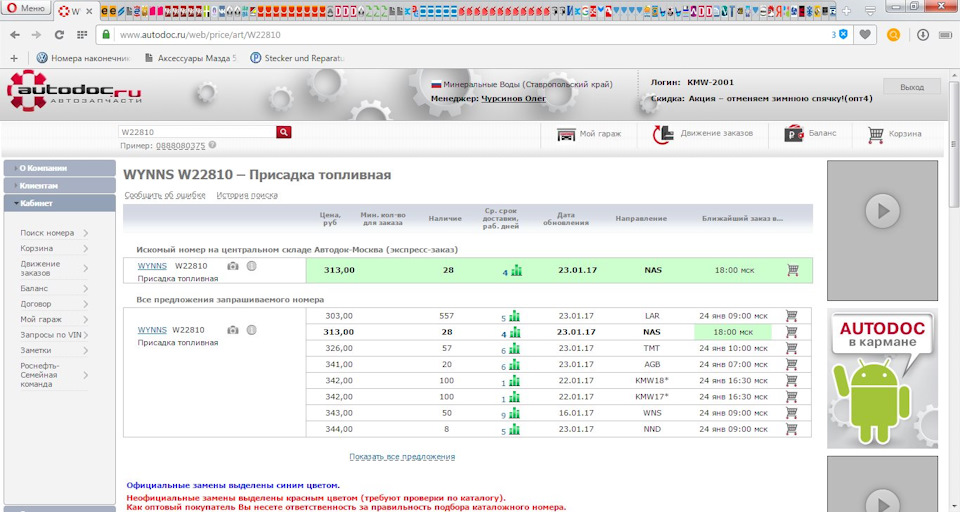Add the 326,00 TMT offer to cart

click(x=792, y=348)
